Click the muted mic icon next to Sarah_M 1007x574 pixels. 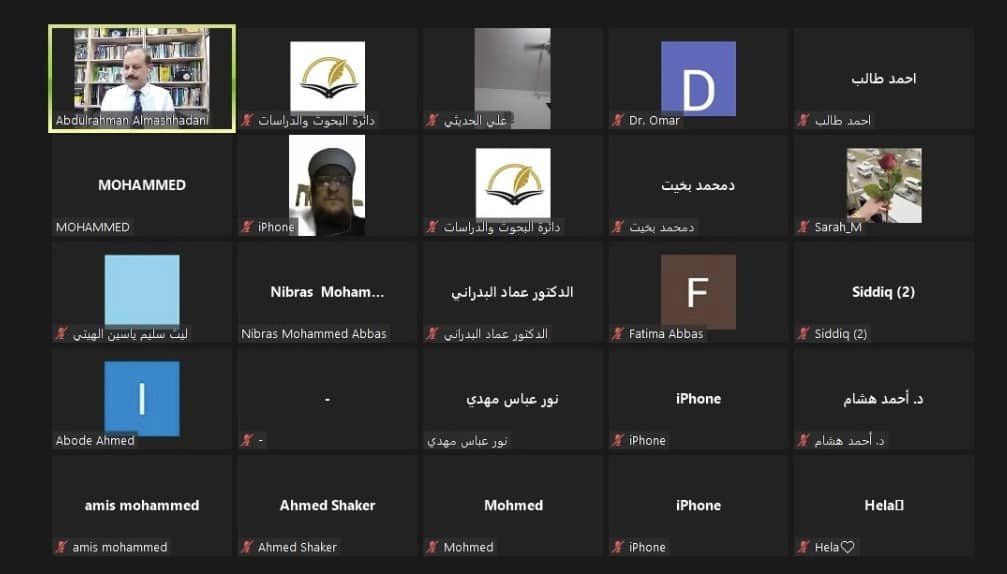point(803,227)
